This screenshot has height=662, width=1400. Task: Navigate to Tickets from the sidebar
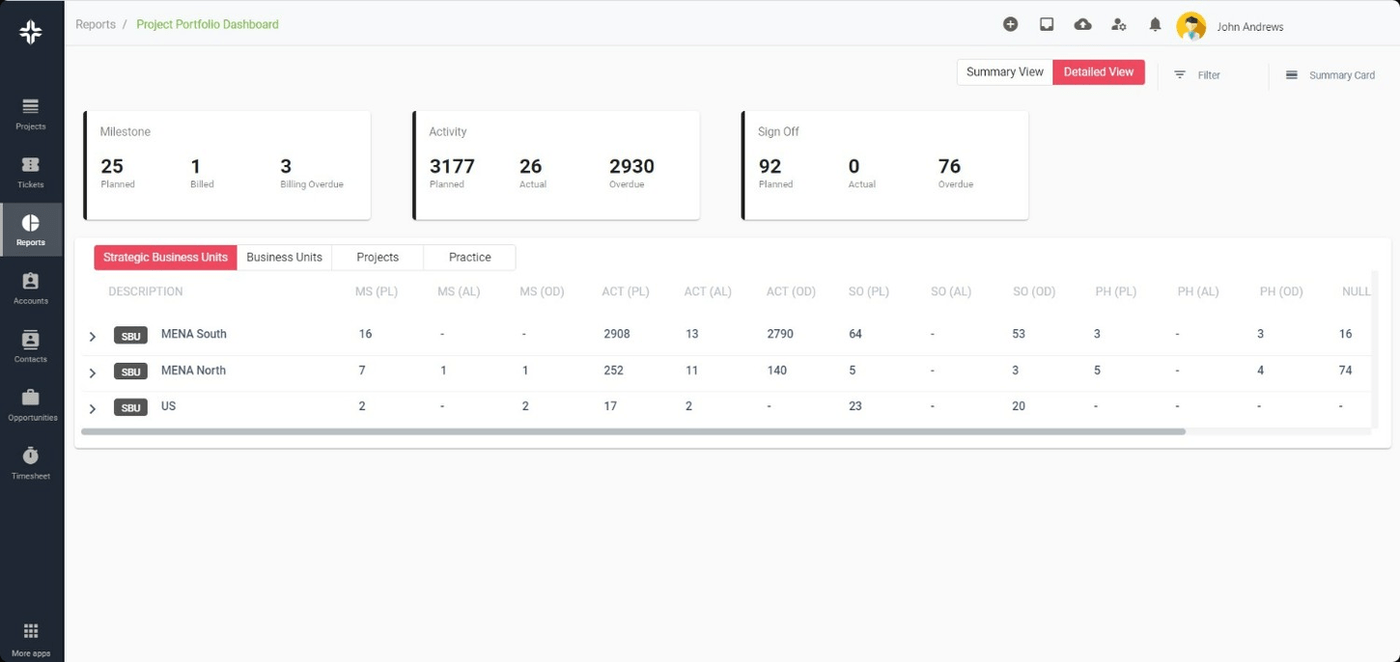[30, 171]
